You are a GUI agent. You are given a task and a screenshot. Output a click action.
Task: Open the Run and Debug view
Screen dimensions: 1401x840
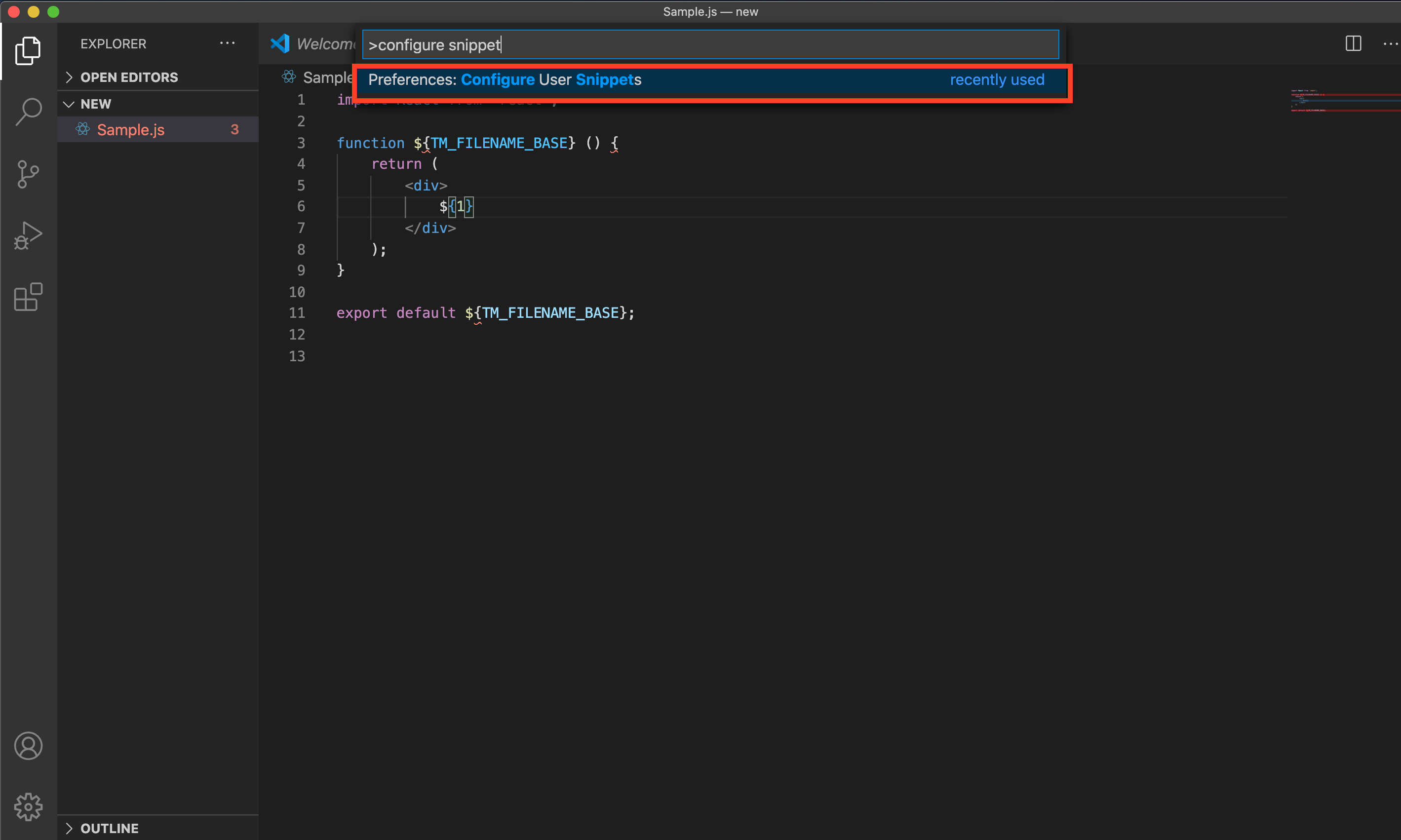tap(28, 235)
